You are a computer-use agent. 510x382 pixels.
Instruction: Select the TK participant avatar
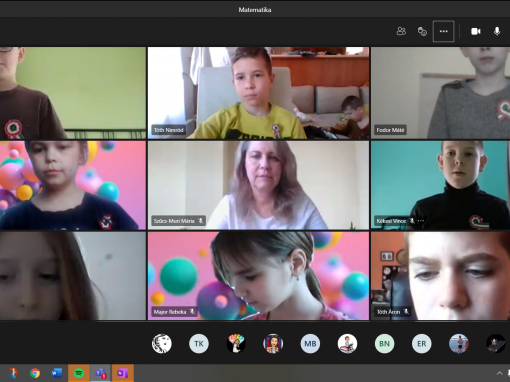[x=199, y=344]
